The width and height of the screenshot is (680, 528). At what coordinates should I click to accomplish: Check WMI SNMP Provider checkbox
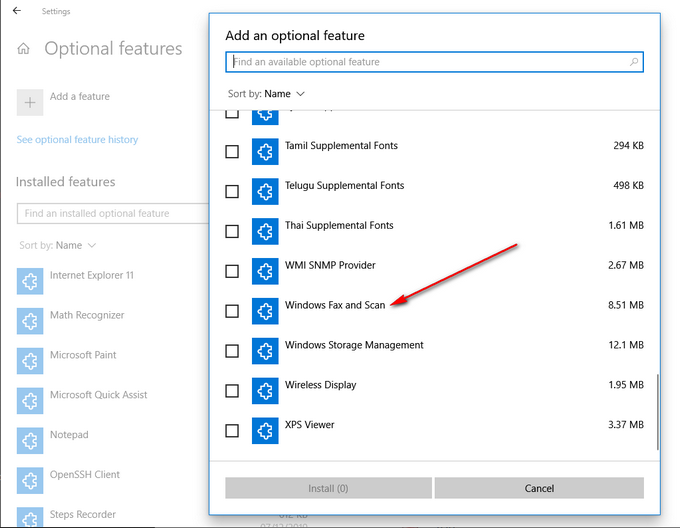[232, 271]
